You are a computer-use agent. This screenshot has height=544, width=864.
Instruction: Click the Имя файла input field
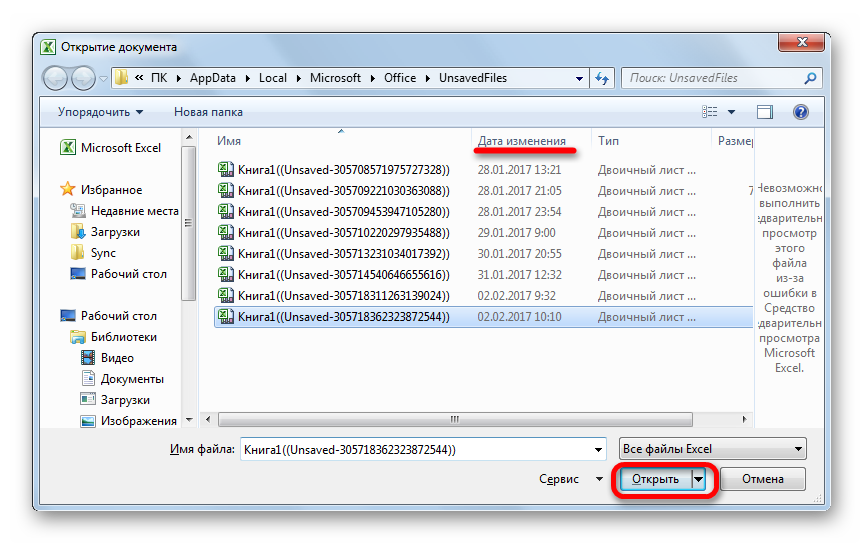coord(423,450)
